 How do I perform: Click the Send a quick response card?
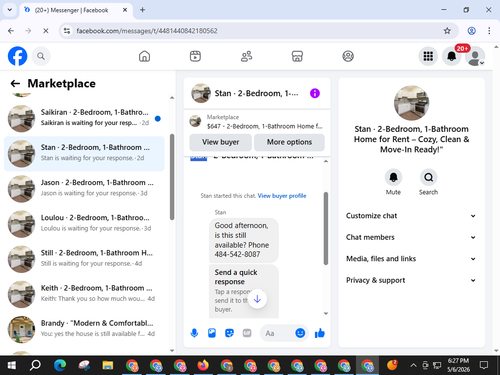coord(244,291)
